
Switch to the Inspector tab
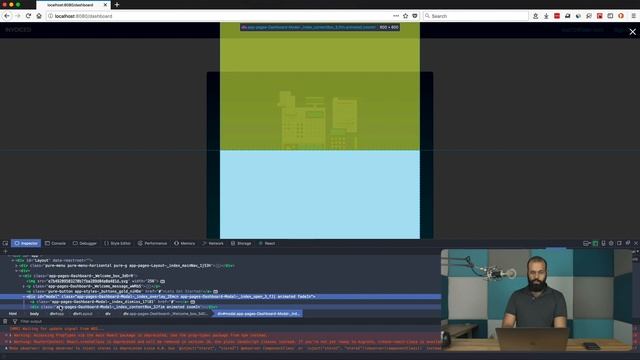(26, 243)
